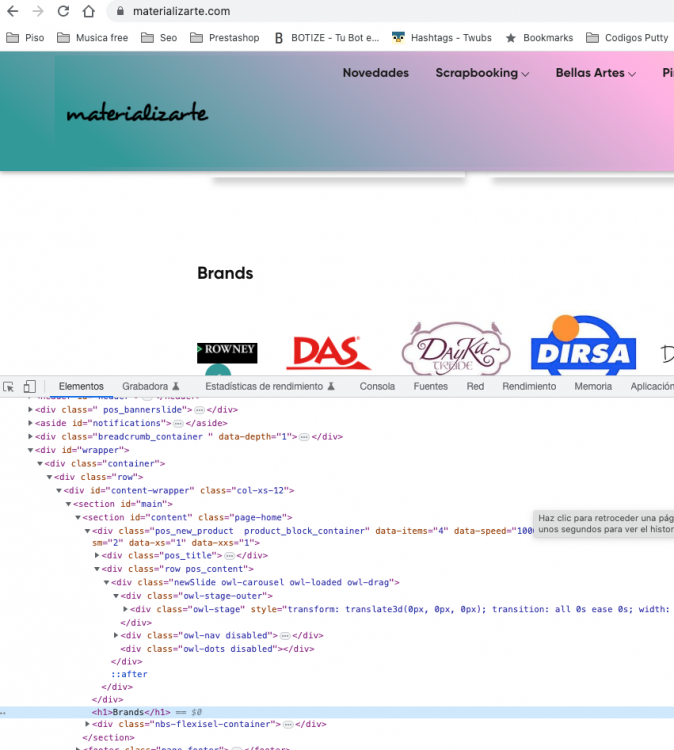Expand the pos_bannerslide div node

point(30,410)
